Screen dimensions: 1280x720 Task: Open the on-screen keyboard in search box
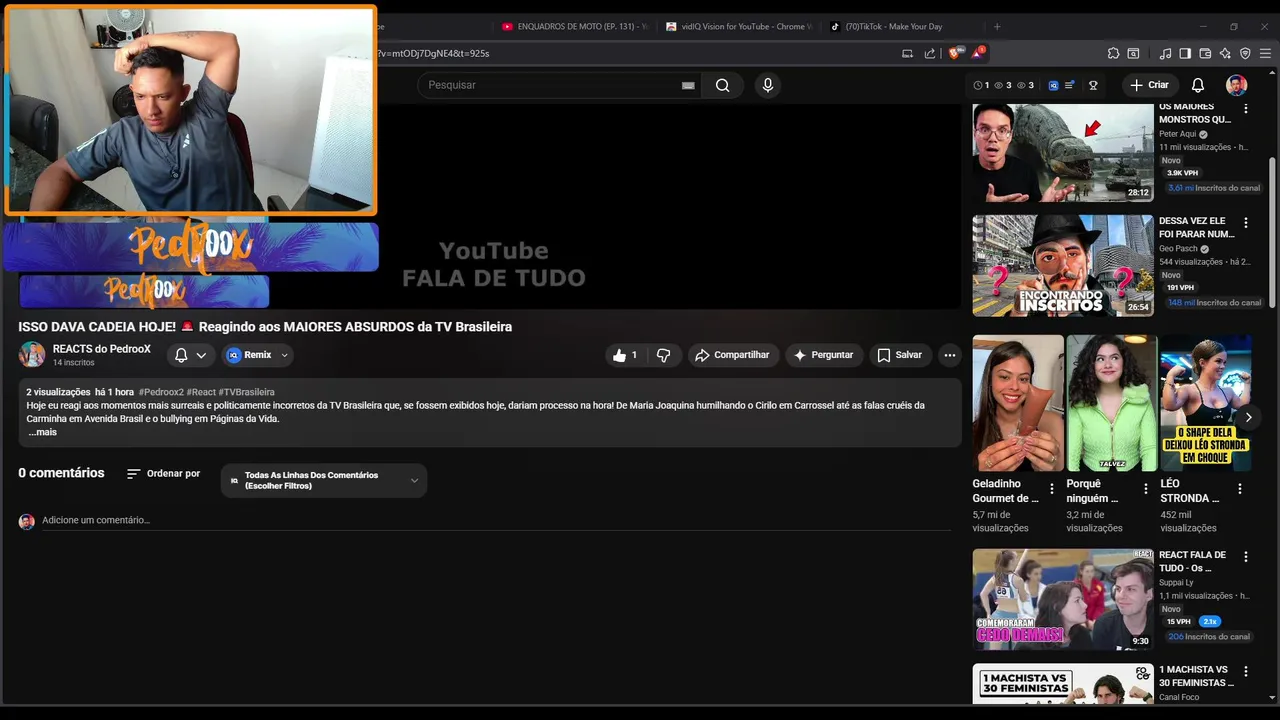(688, 85)
